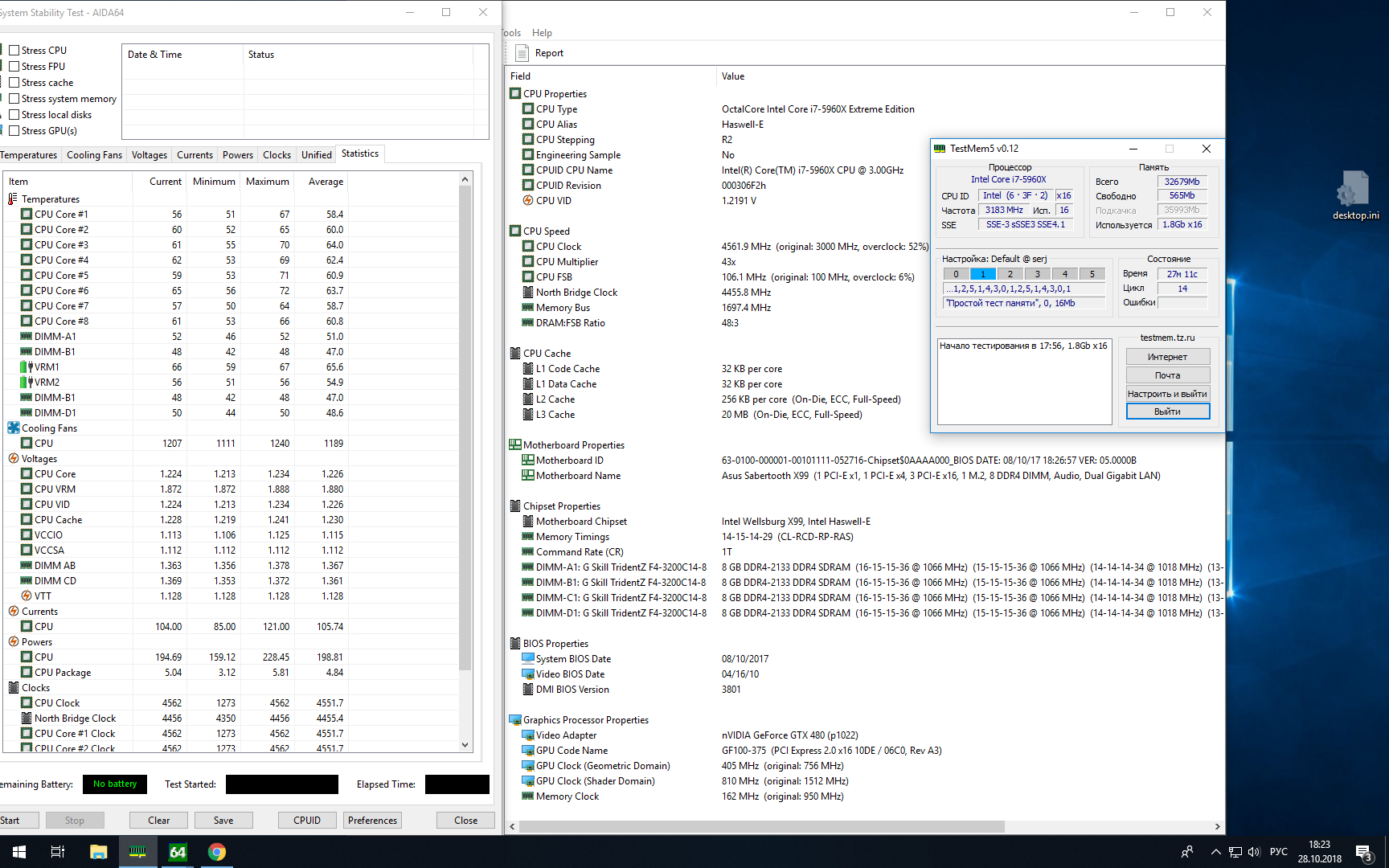Image resolution: width=1389 pixels, height=868 pixels.
Task: Select the Clocks tab
Action: tap(277, 155)
